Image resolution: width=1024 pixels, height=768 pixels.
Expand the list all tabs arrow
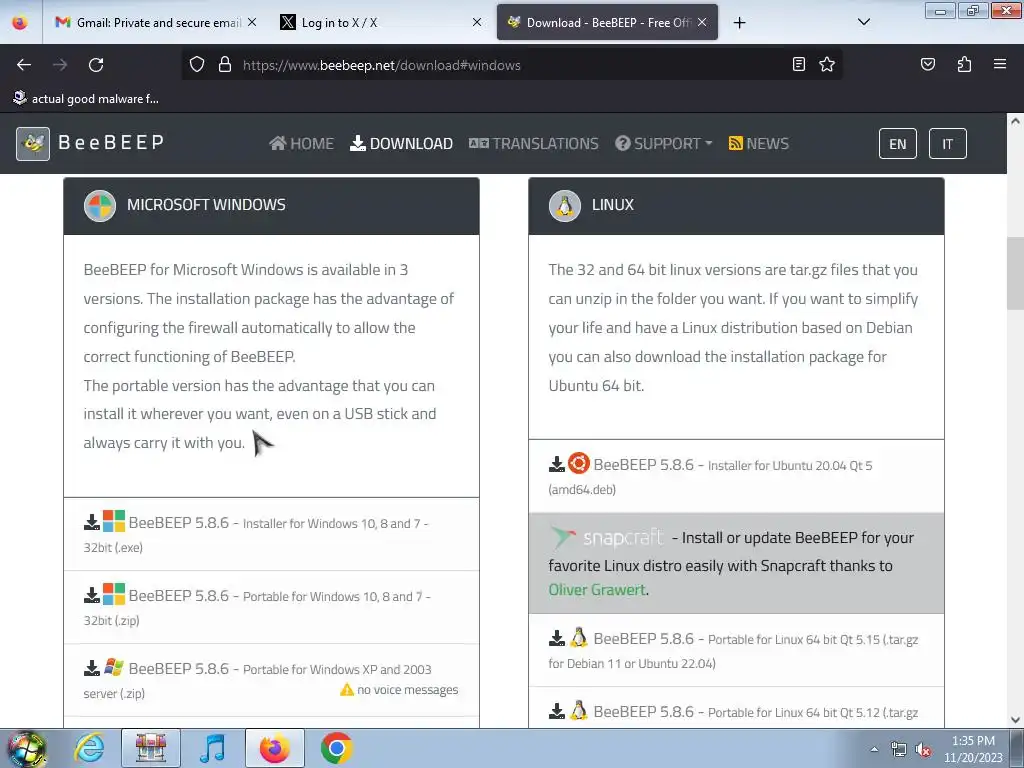pyautogui.click(x=863, y=22)
